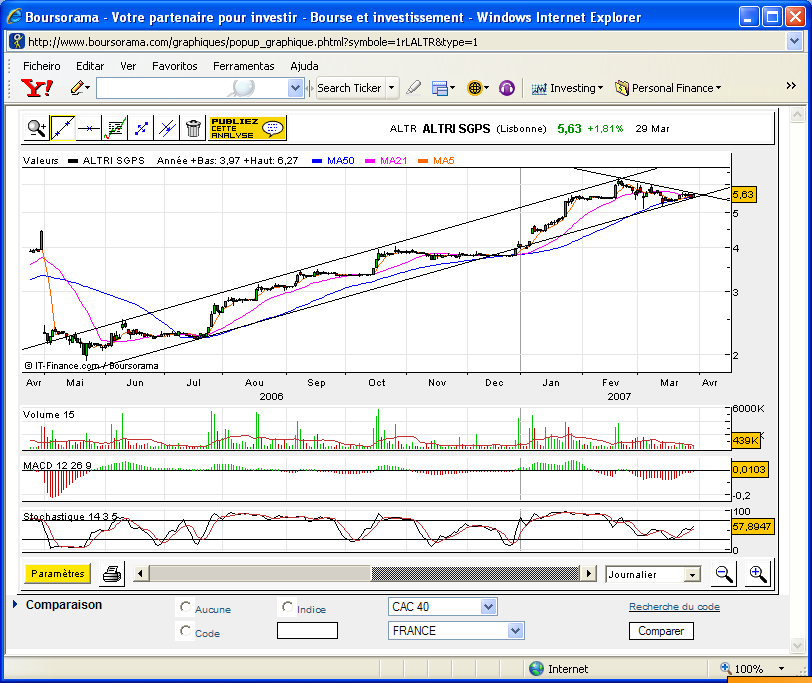Select the Aucune radio button
Viewport: 812px width, 683px height.
pos(185,606)
